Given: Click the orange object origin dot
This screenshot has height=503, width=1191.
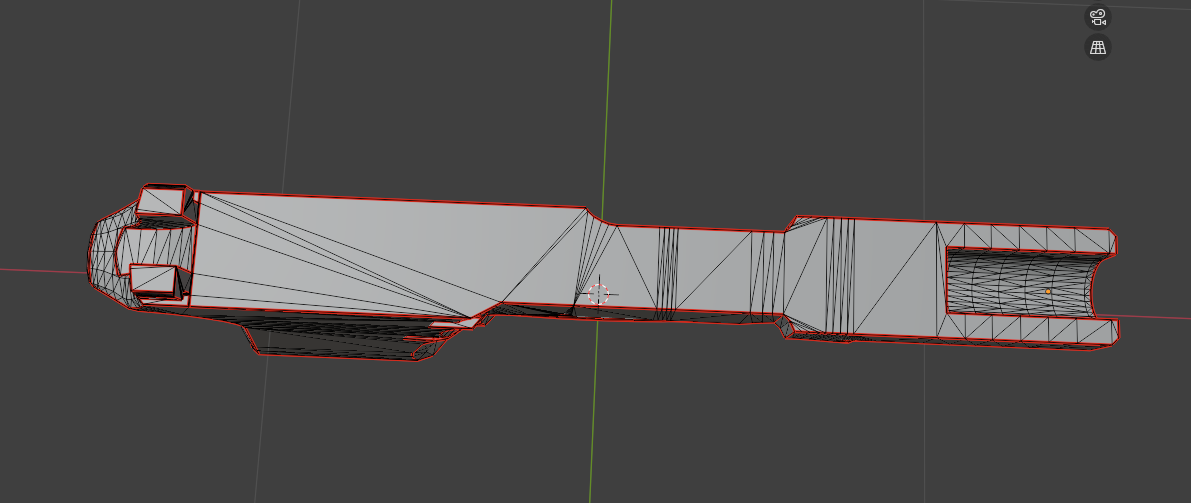Looking at the screenshot, I should tap(1048, 292).
